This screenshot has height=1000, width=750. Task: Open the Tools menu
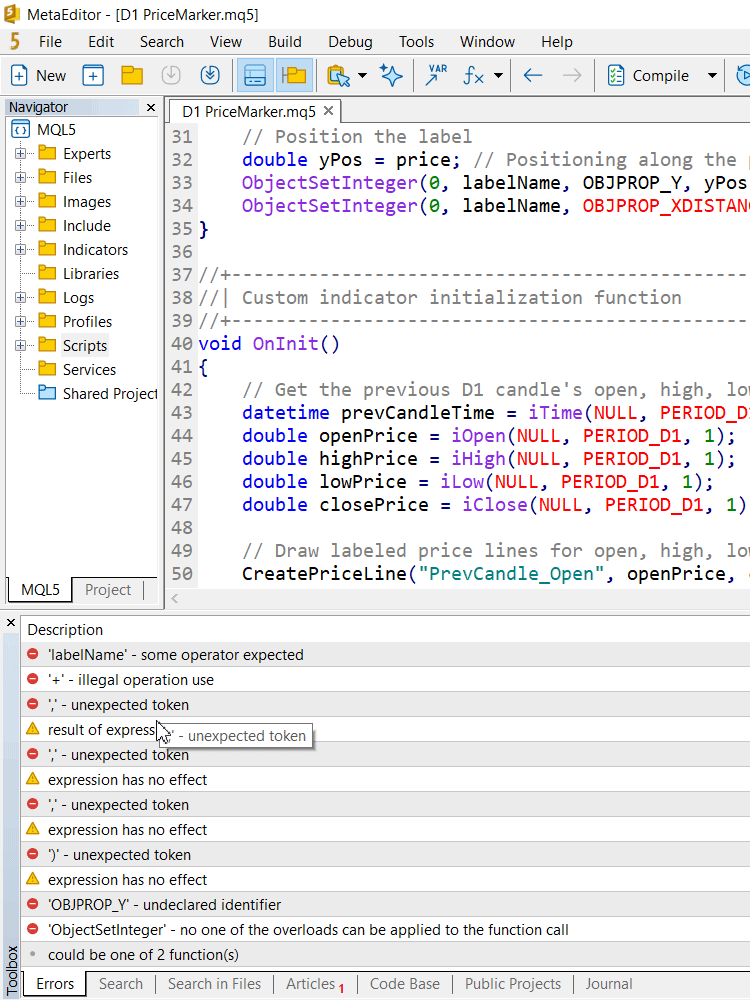click(x=416, y=42)
